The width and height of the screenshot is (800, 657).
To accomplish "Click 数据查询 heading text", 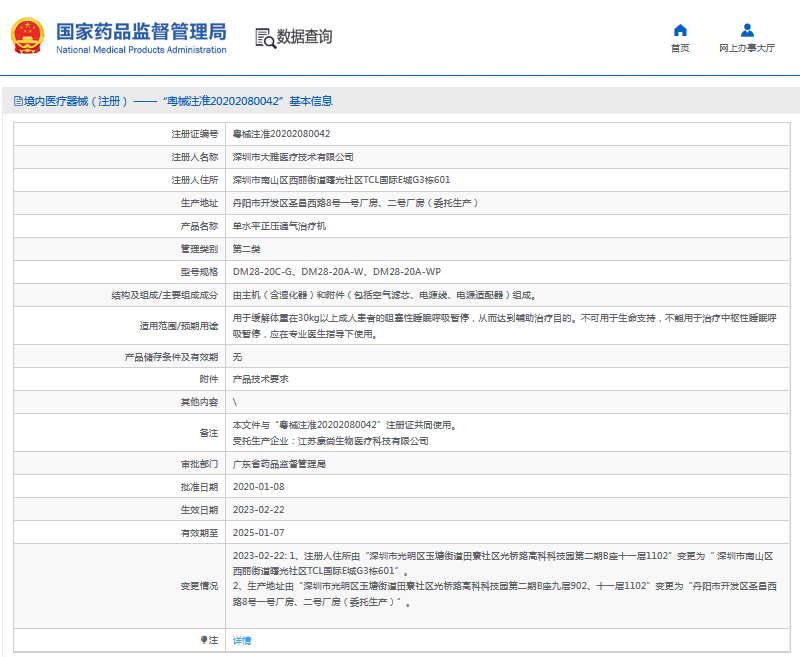I will [x=304, y=37].
